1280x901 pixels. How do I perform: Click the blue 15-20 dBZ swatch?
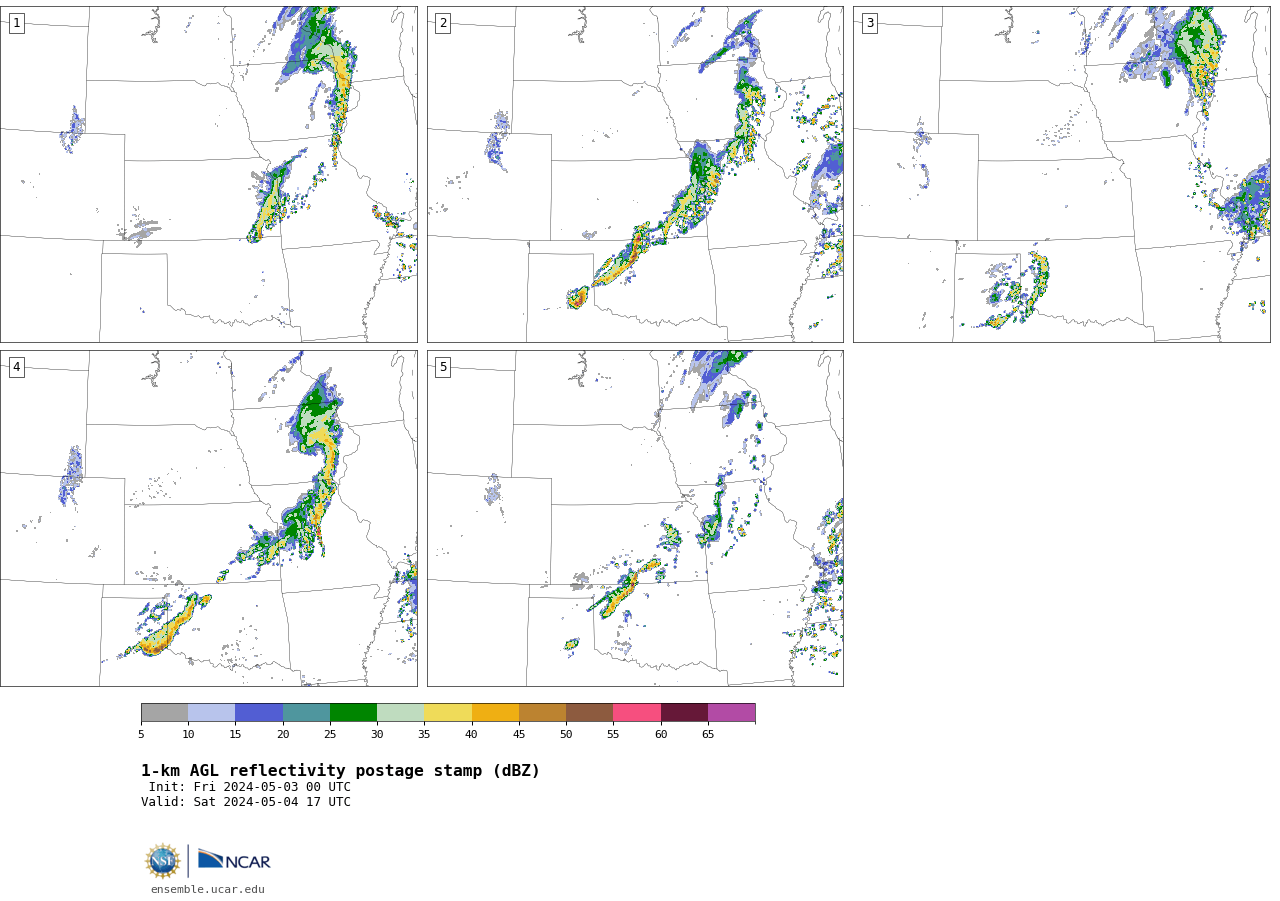(x=259, y=713)
